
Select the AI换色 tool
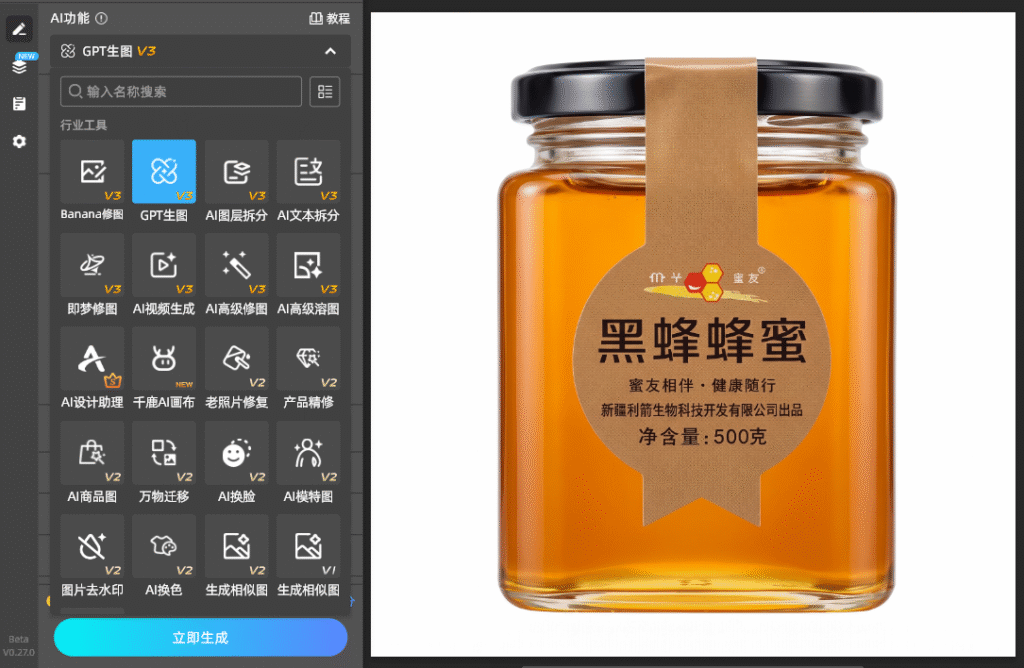click(x=164, y=546)
